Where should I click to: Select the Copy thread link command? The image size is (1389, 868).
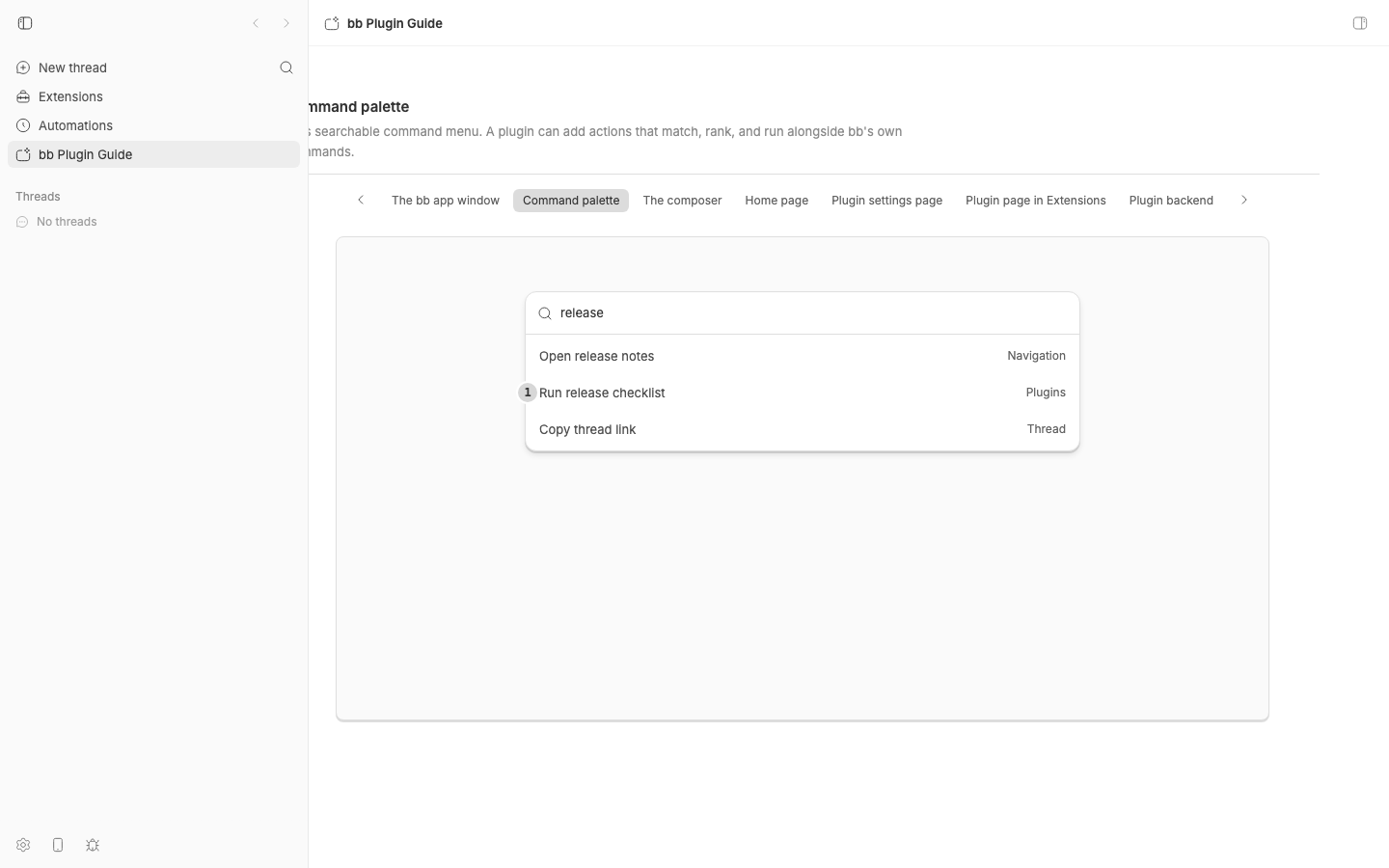click(803, 429)
